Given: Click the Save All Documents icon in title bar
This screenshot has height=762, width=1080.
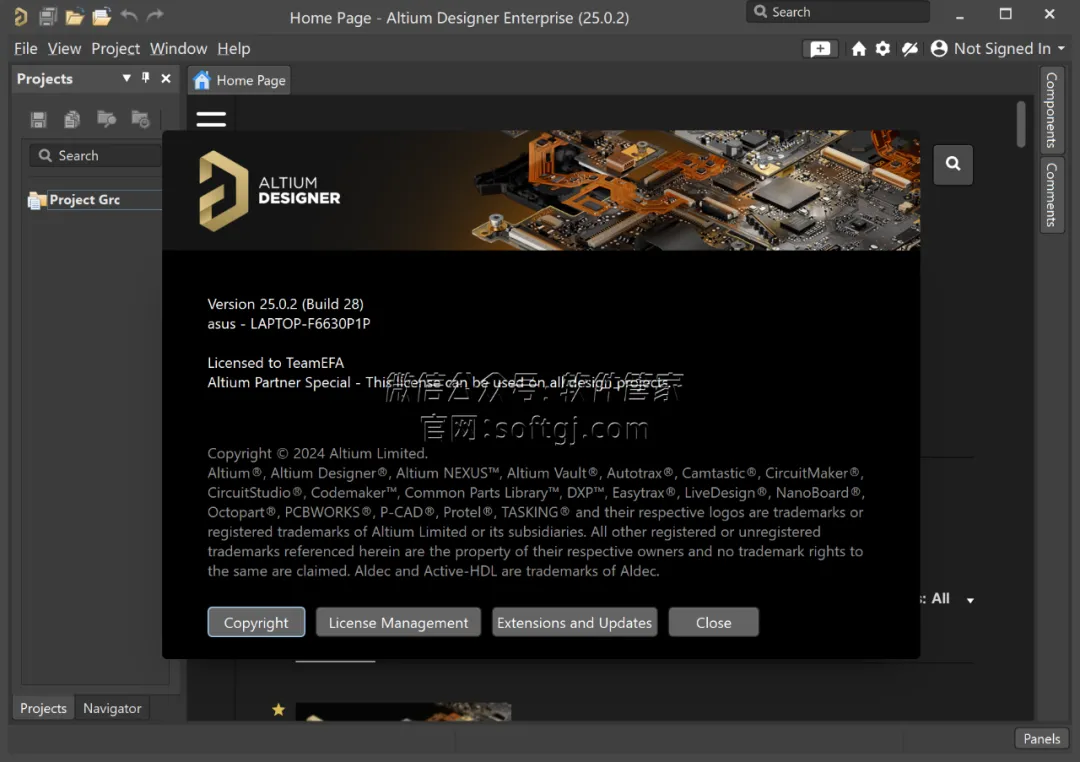Looking at the screenshot, I should 48,16.
